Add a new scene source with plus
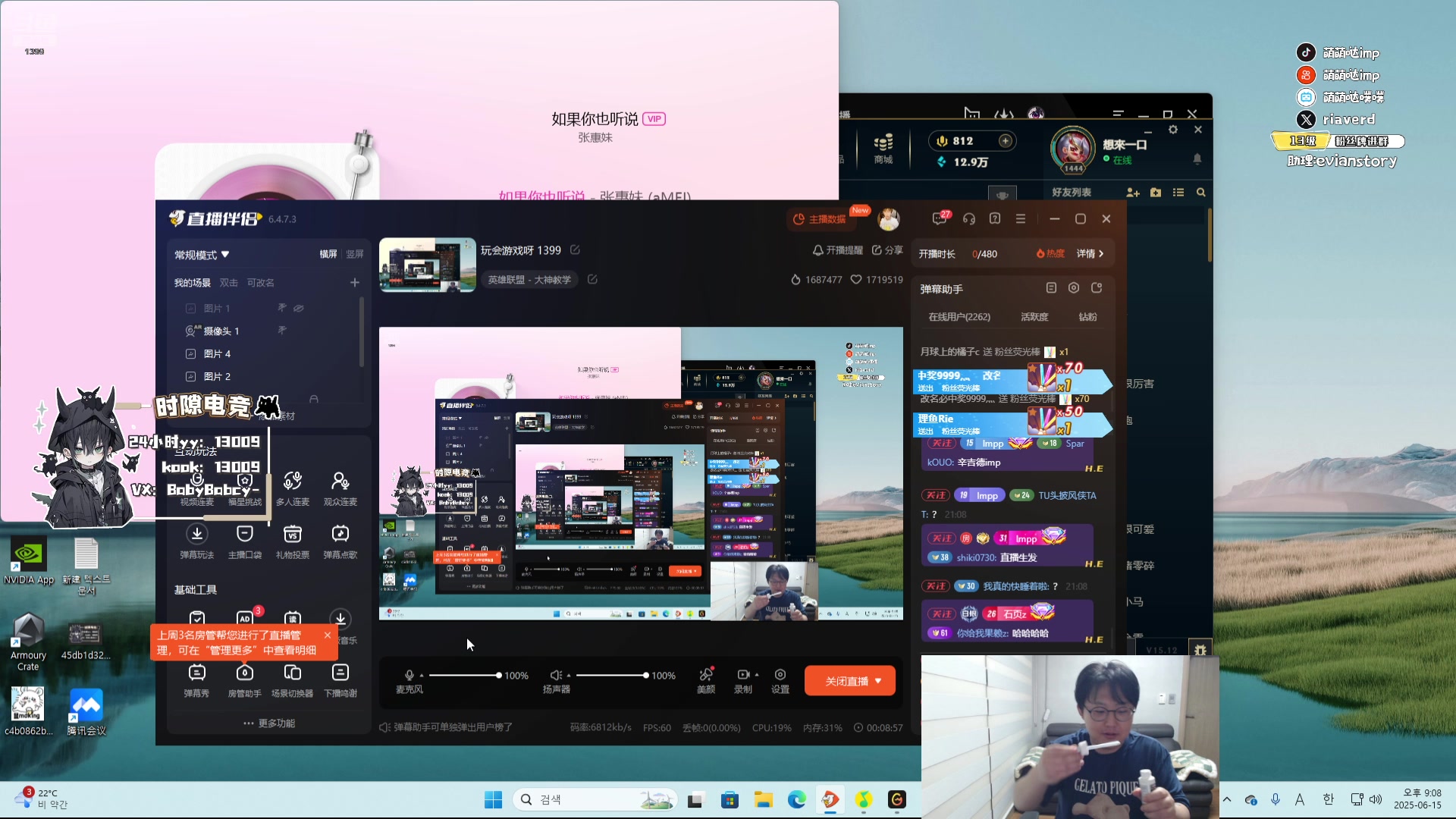The width and height of the screenshot is (1456, 819). [x=354, y=282]
